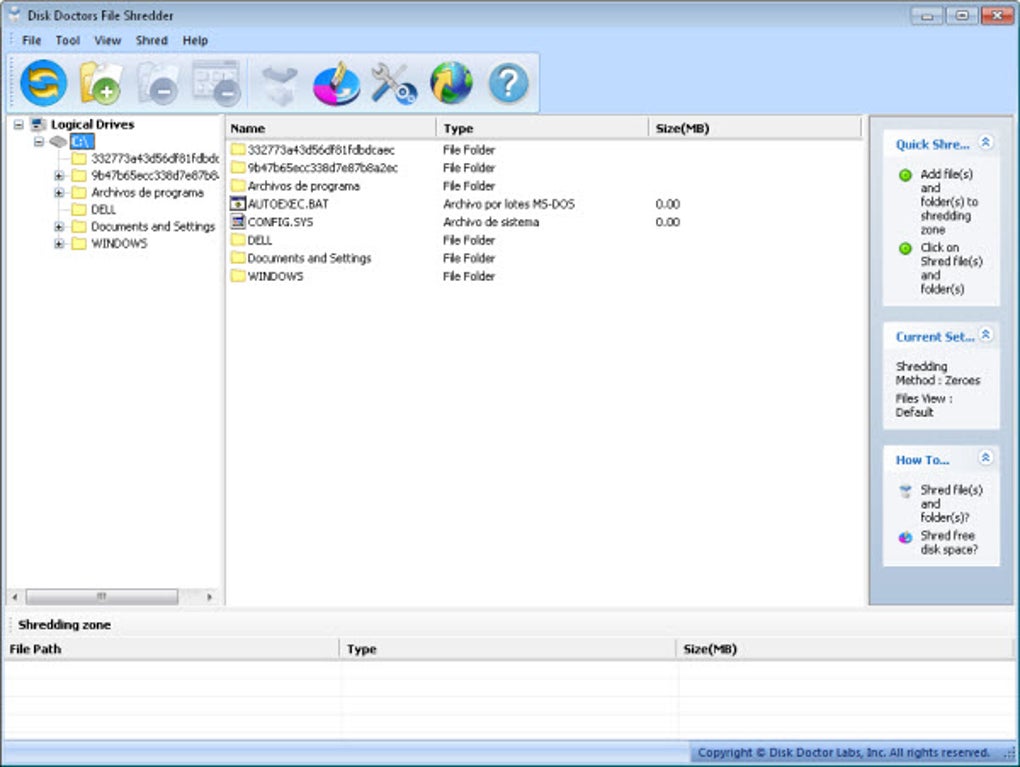Image resolution: width=1020 pixels, height=767 pixels.
Task: Click the AUTOEXEC.BAT batch file icon
Action: point(238,204)
